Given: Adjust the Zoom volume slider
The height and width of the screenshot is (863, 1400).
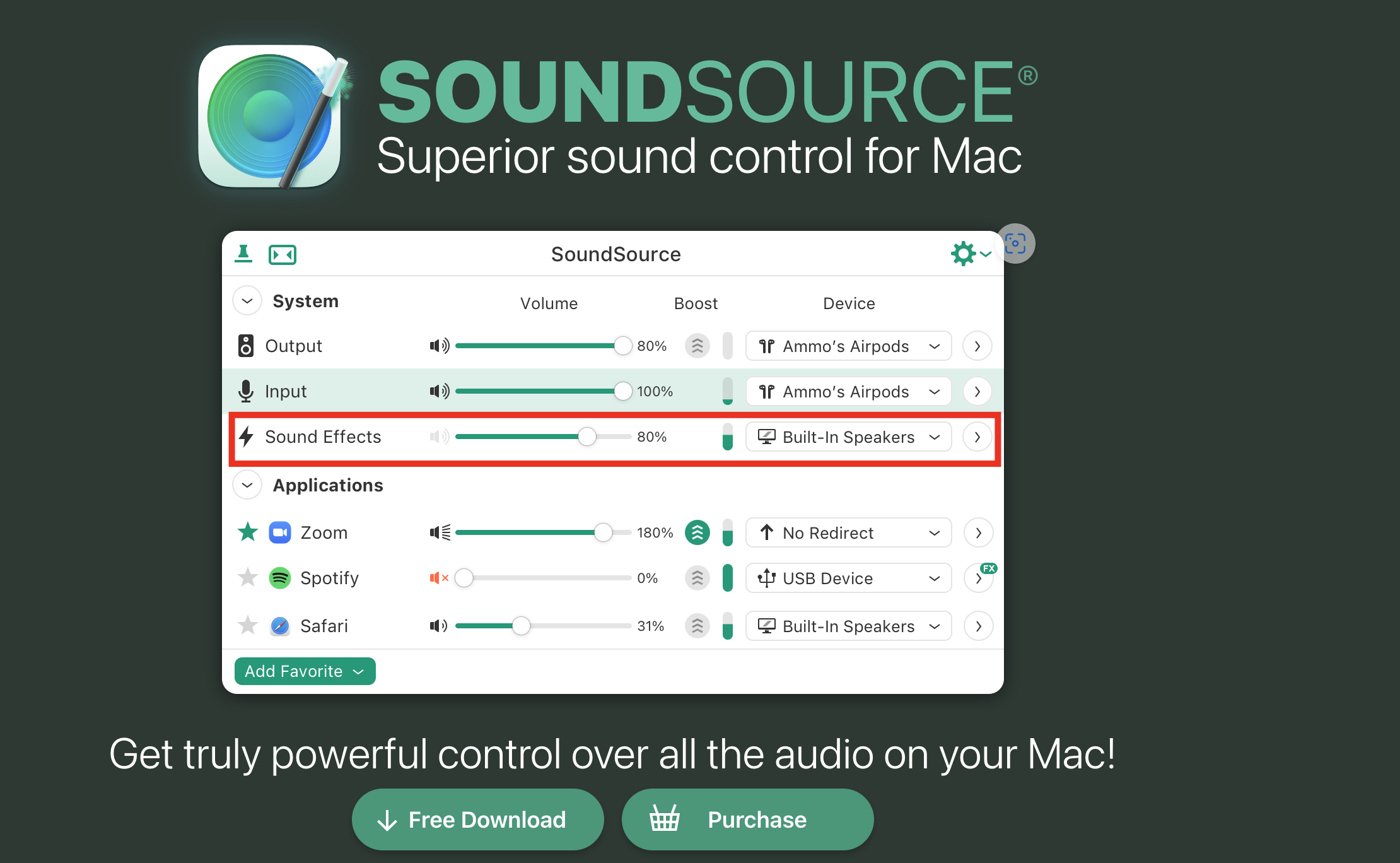Looking at the screenshot, I should click(543, 532).
